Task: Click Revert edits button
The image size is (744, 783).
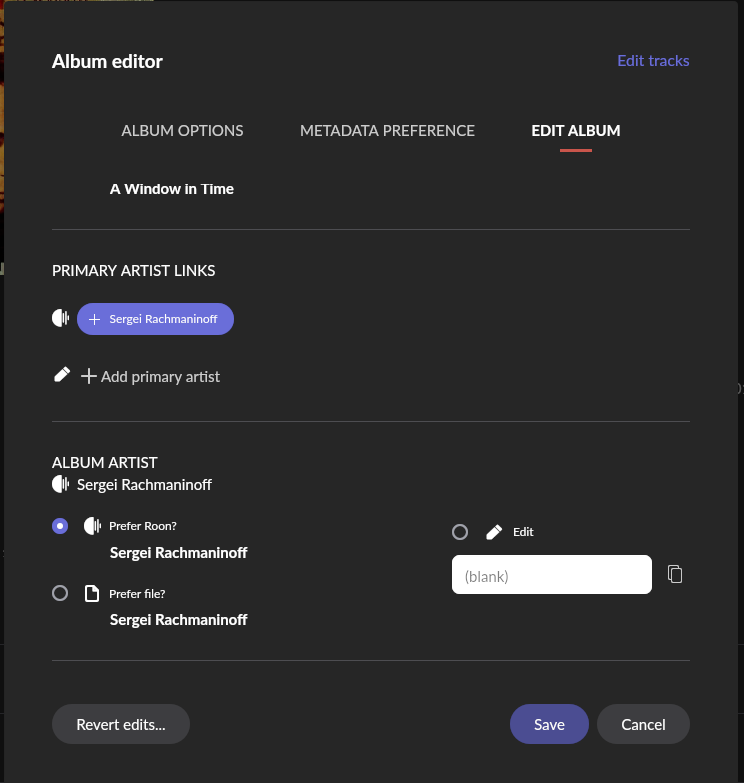Action: 121,725
